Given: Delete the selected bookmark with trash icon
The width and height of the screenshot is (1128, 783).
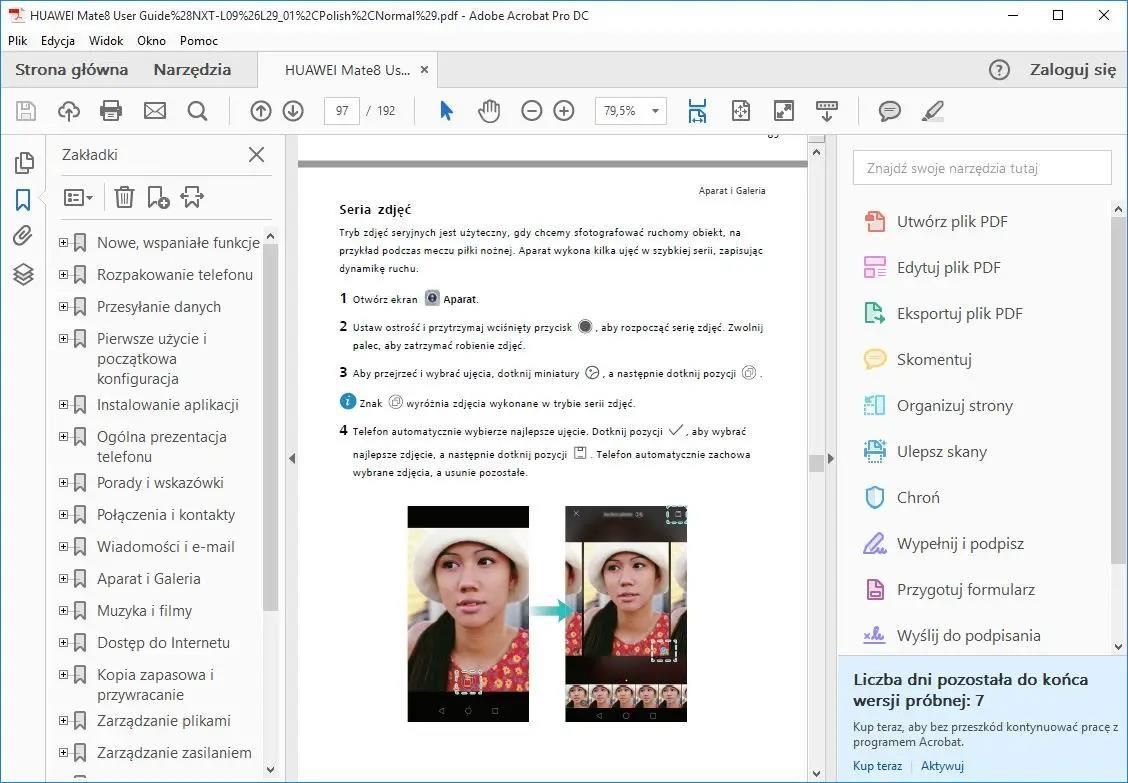Looking at the screenshot, I should point(124,196).
